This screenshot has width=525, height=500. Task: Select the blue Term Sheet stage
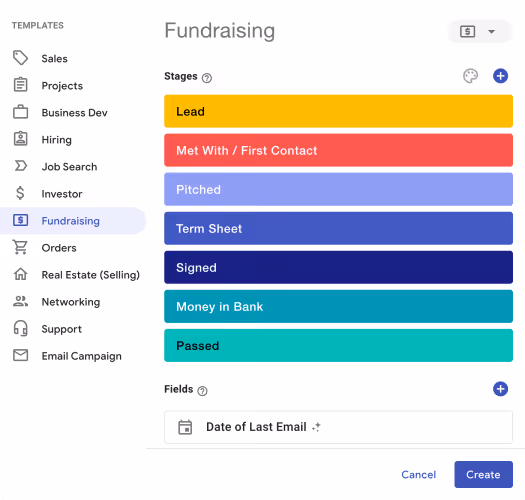click(x=338, y=228)
